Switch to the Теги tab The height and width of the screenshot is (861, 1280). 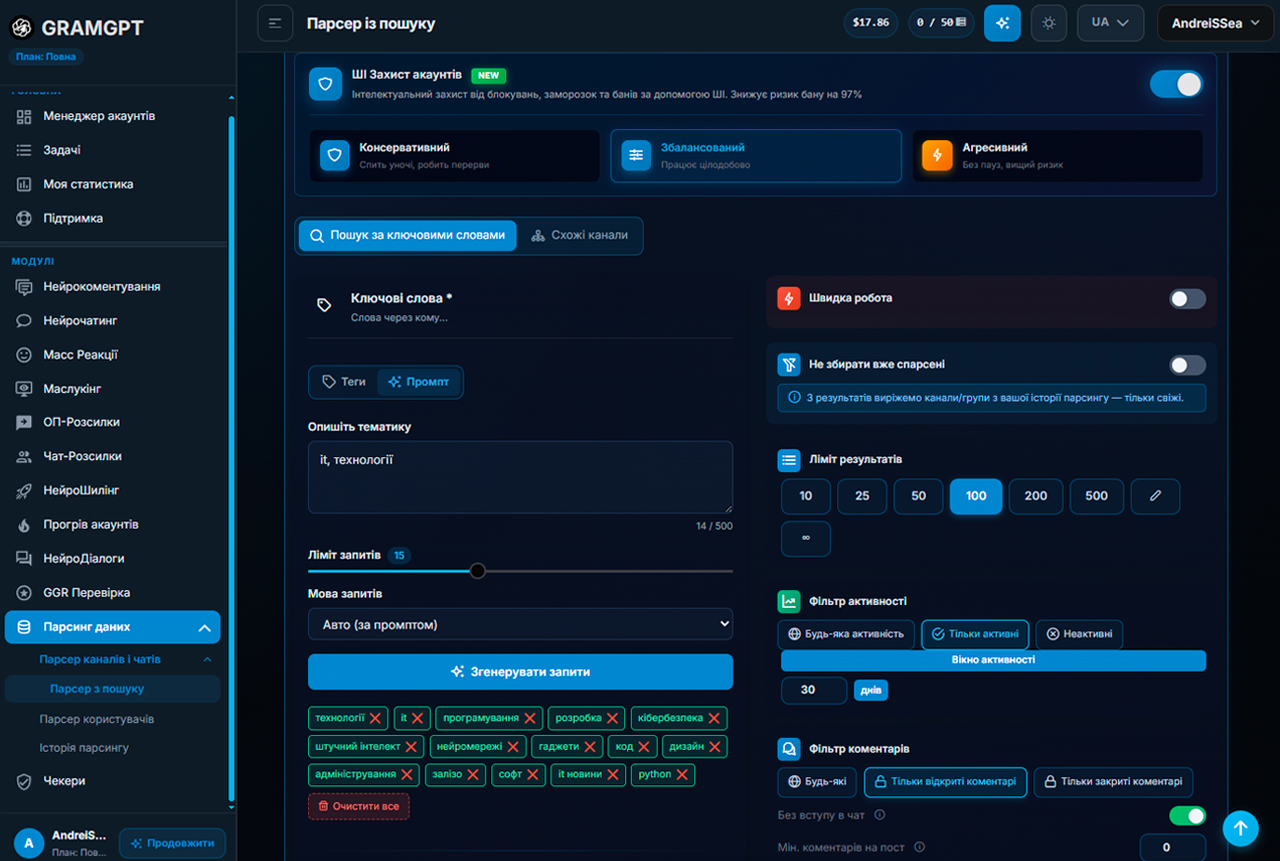344,382
